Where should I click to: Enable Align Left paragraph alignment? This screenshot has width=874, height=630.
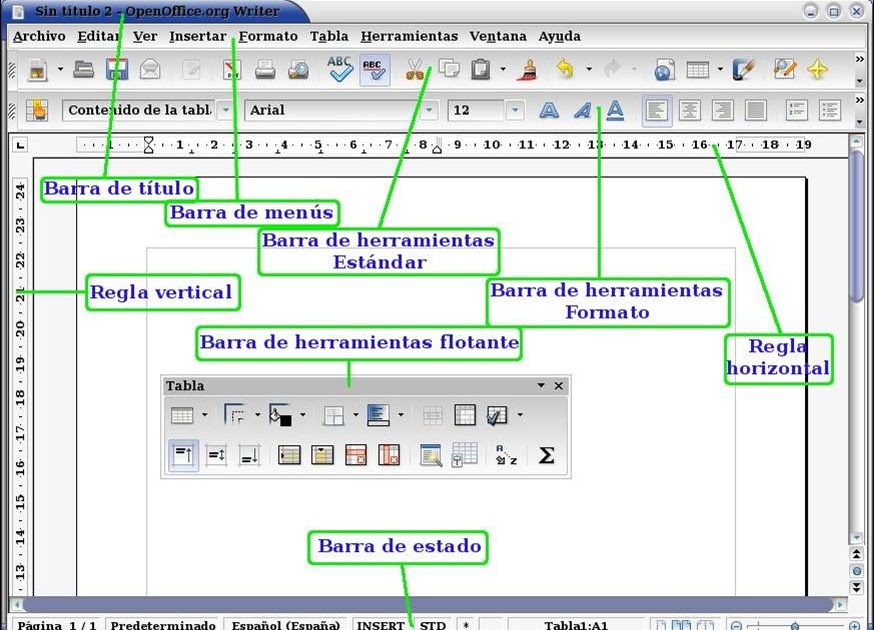657,110
